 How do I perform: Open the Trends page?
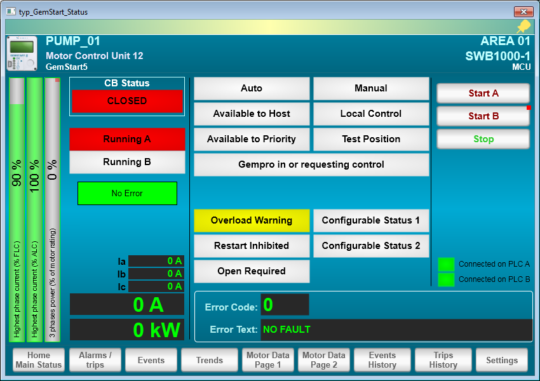tap(209, 360)
